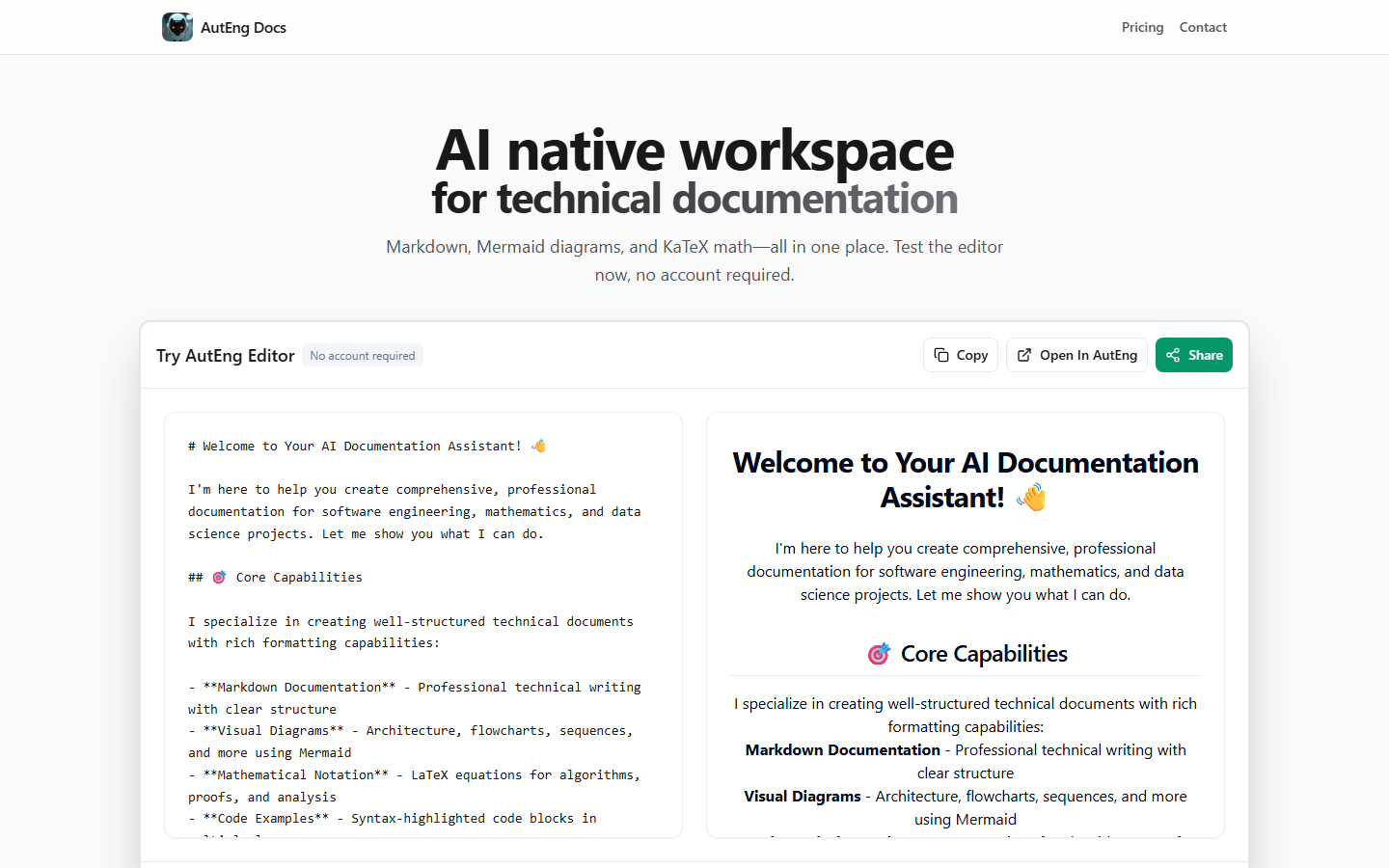Click the copy icon inside the Copy button

tap(940, 355)
